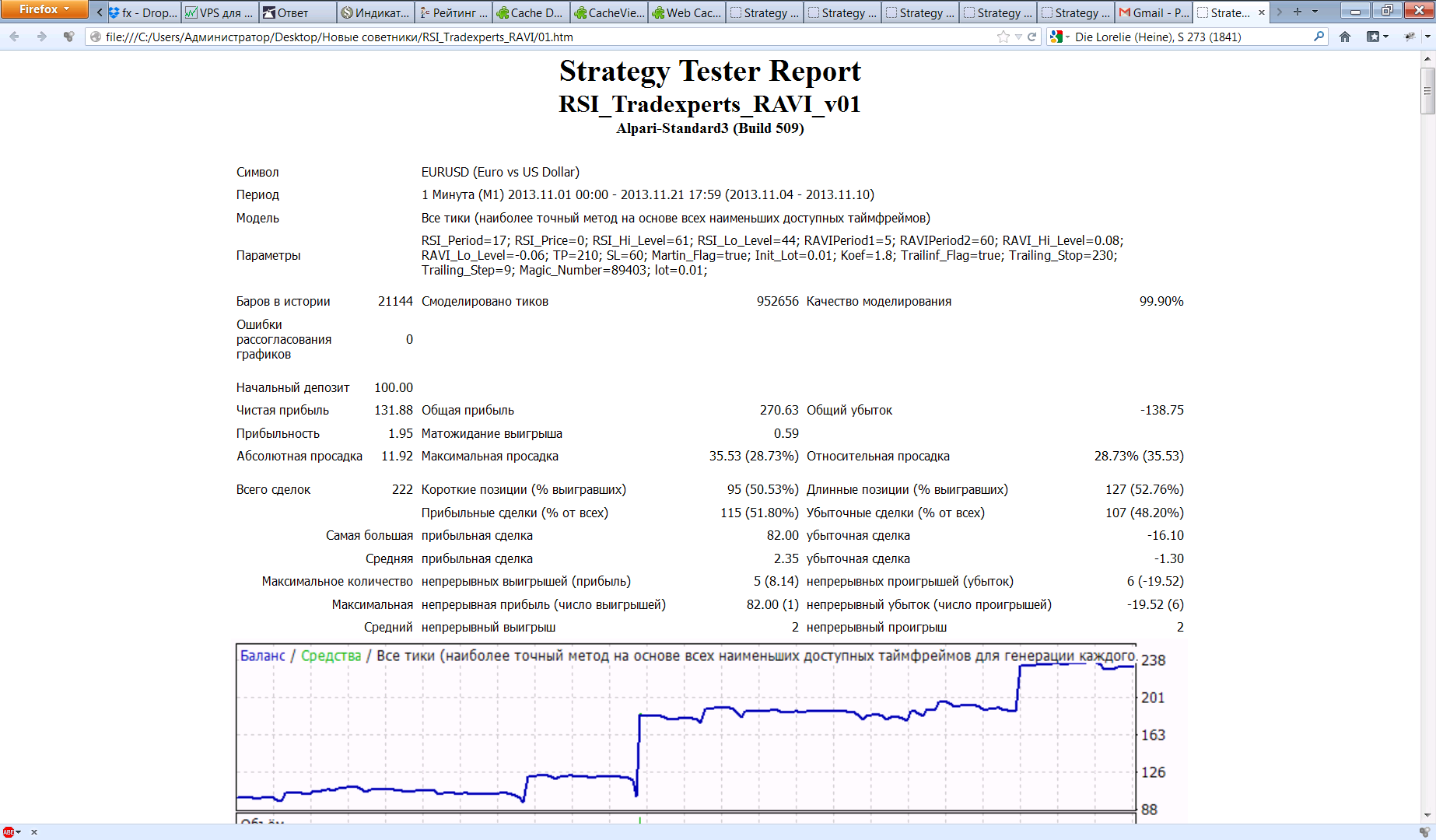Screen dimensions: 1436x840
Task: Click the simulated ticks value '952656'
Action: (x=778, y=301)
